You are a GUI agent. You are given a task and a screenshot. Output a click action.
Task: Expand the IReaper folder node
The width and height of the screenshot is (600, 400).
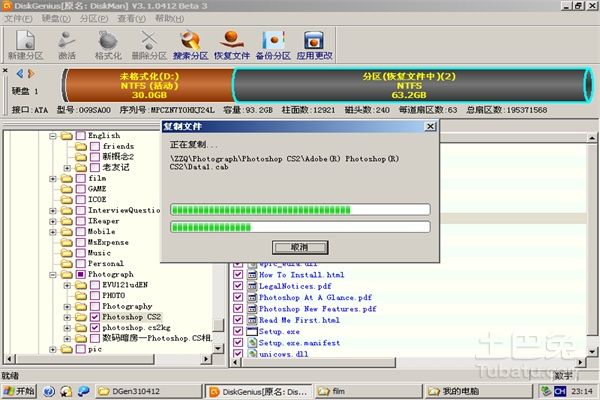point(53,221)
